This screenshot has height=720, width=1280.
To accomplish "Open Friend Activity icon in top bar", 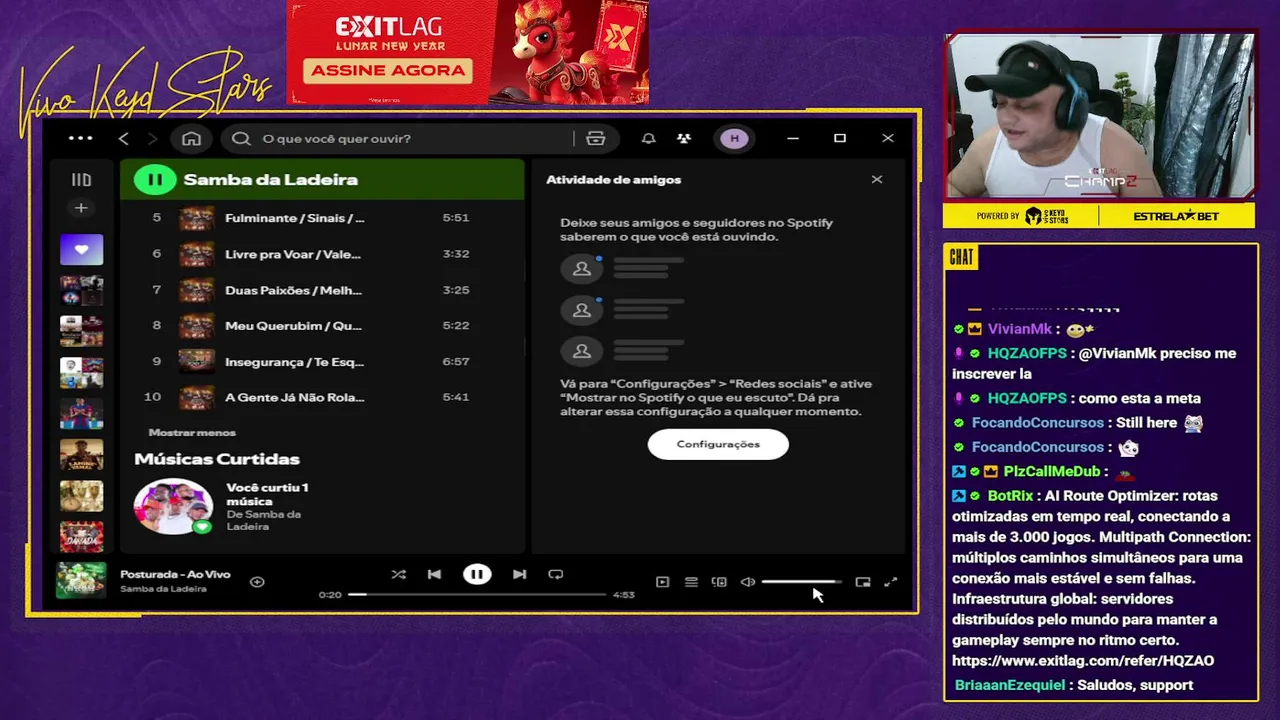I will pos(684,138).
